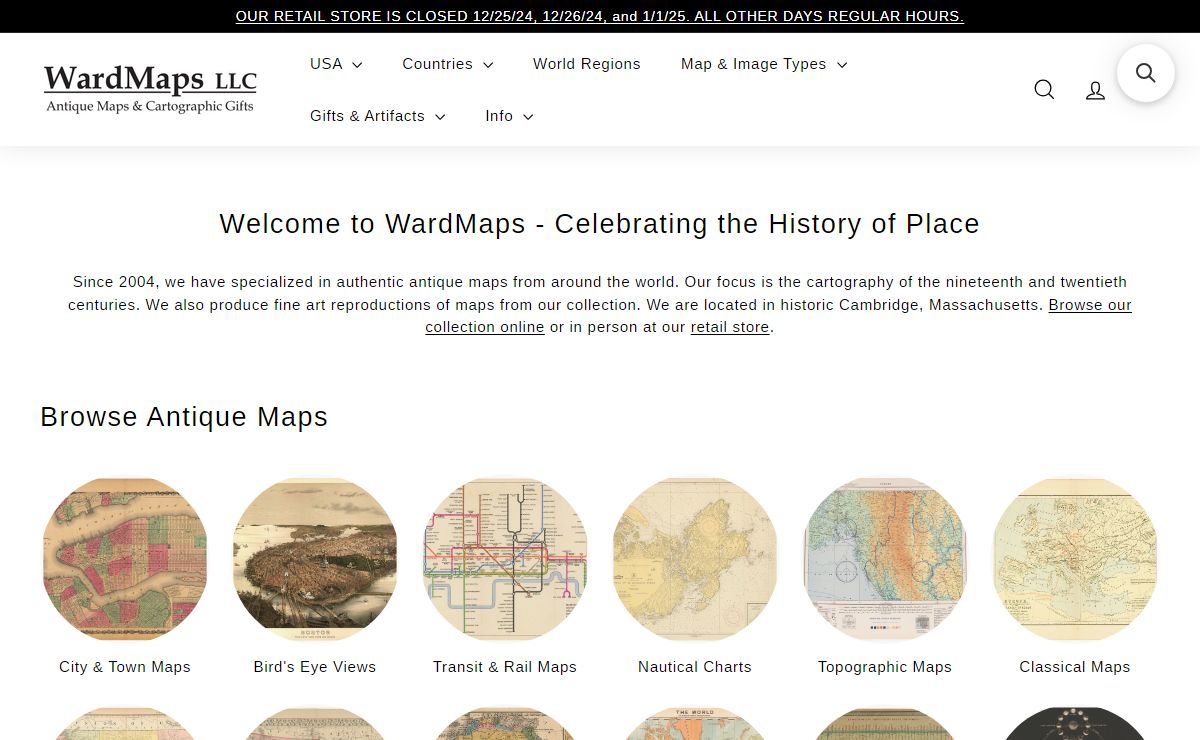Image resolution: width=1200 pixels, height=740 pixels.
Task: Click the 'Browse Antique Maps' heading
Action: (184, 417)
